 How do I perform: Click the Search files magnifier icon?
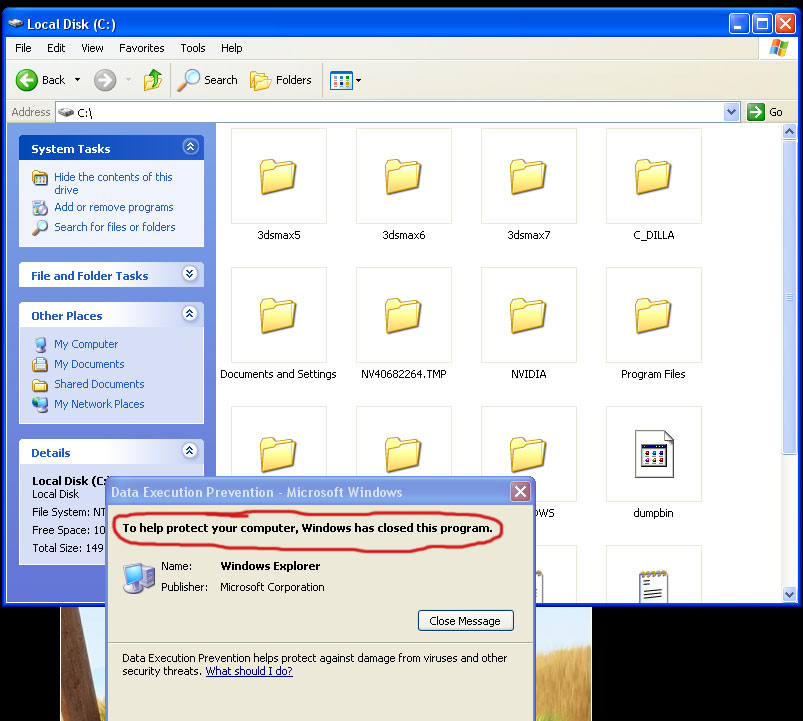tap(40, 227)
